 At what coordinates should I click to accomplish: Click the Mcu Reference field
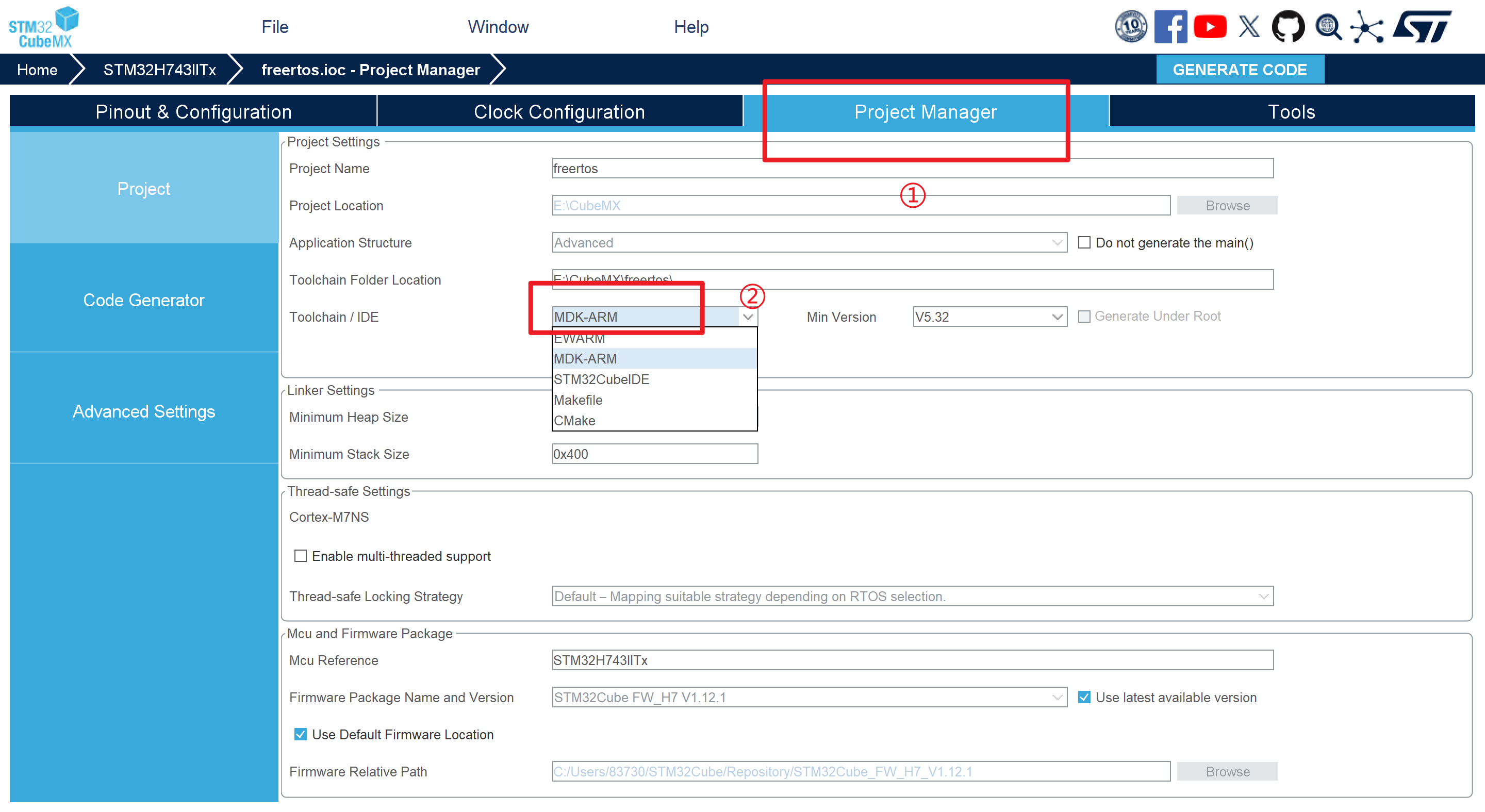913,660
